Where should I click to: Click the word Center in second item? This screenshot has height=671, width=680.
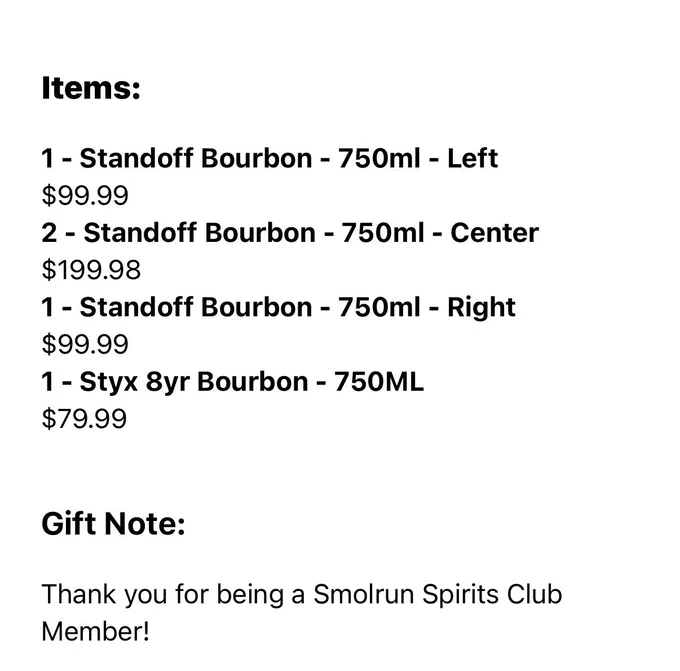pyautogui.click(x=495, y=232)
